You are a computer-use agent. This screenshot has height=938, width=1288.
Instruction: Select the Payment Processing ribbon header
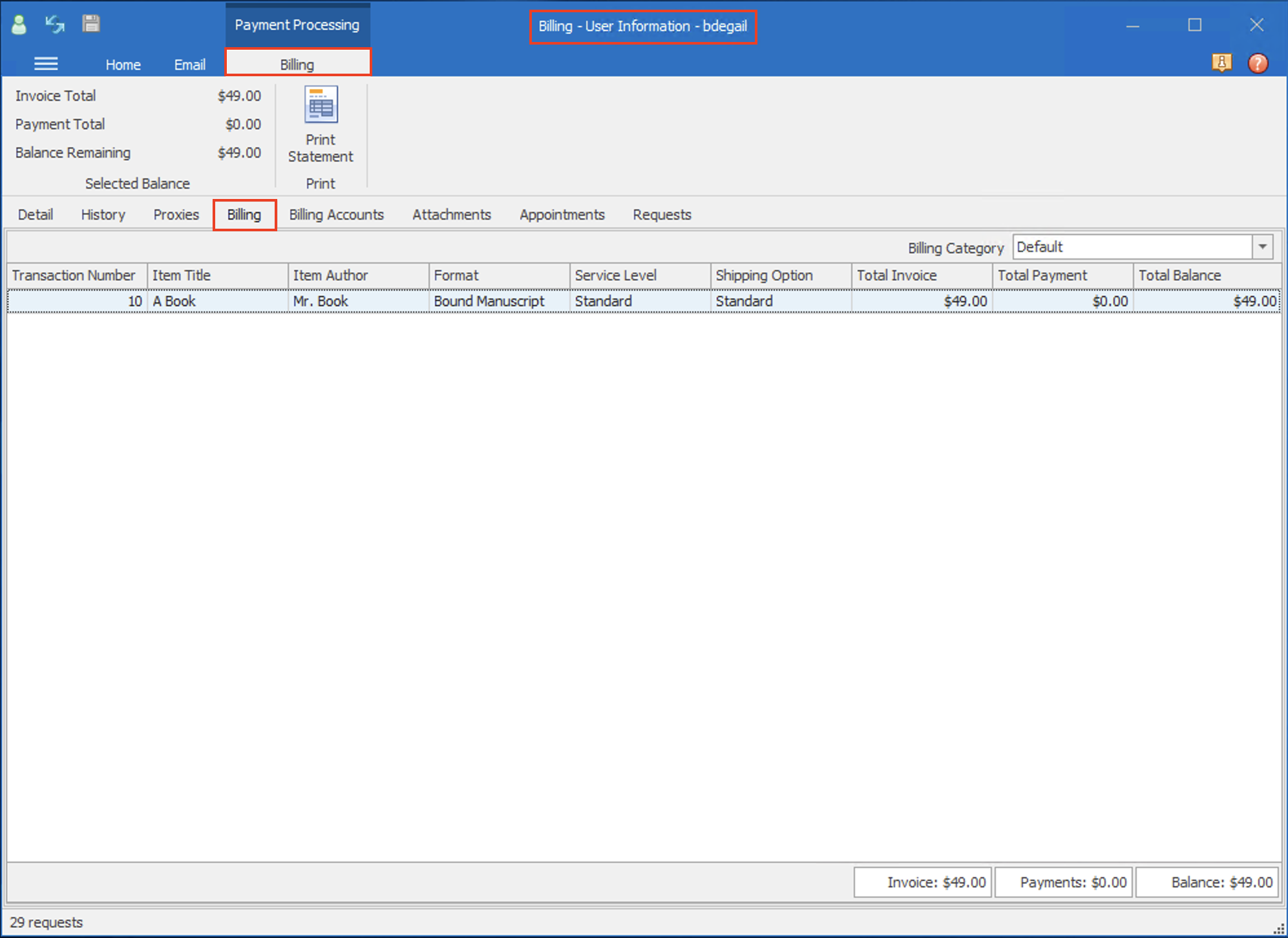(x=297, y=25)
